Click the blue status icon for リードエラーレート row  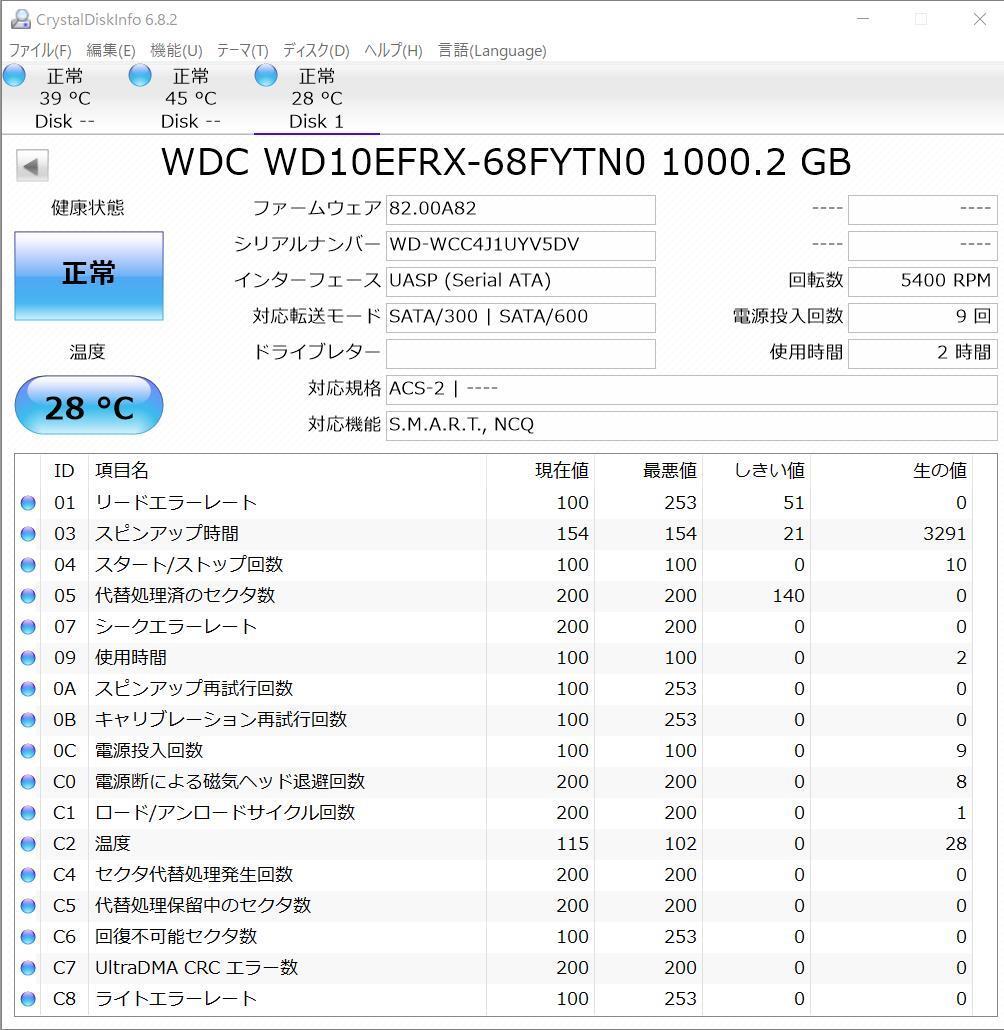(28, 503)
